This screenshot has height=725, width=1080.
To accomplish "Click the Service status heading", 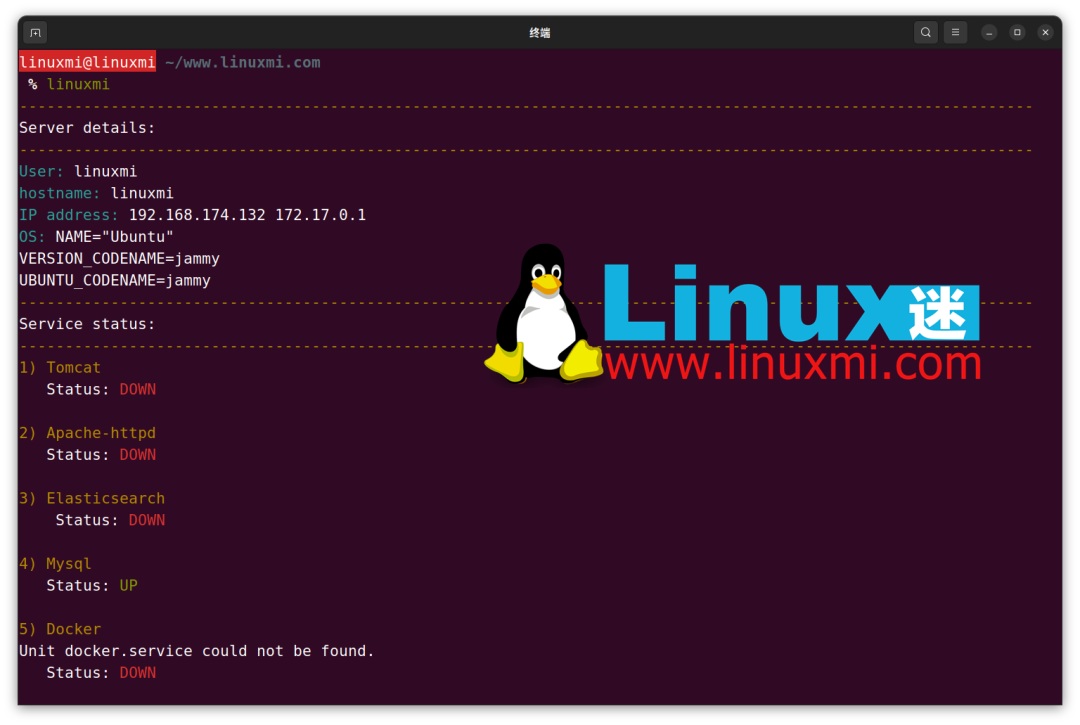I will pos(87,324).
